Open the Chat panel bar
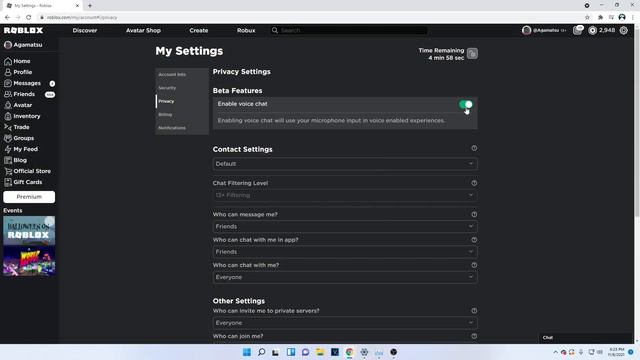Image resolution: width=640 pixels, height=360 pixels. click(586, 338)
